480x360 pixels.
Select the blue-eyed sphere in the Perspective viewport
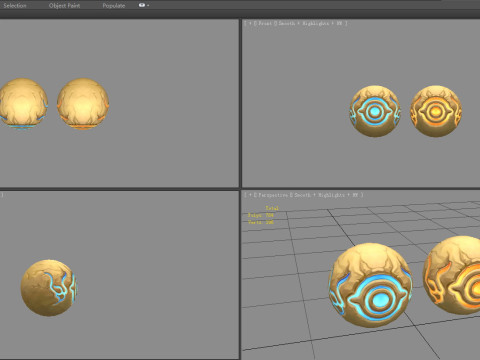(x=371, y=285)
